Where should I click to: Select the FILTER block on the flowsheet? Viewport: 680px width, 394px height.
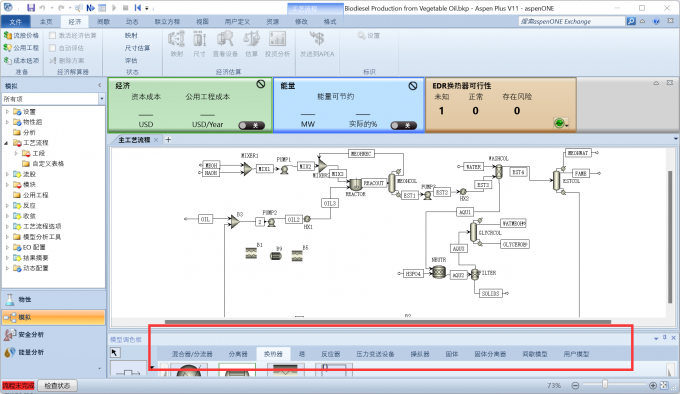click(475, 274)
